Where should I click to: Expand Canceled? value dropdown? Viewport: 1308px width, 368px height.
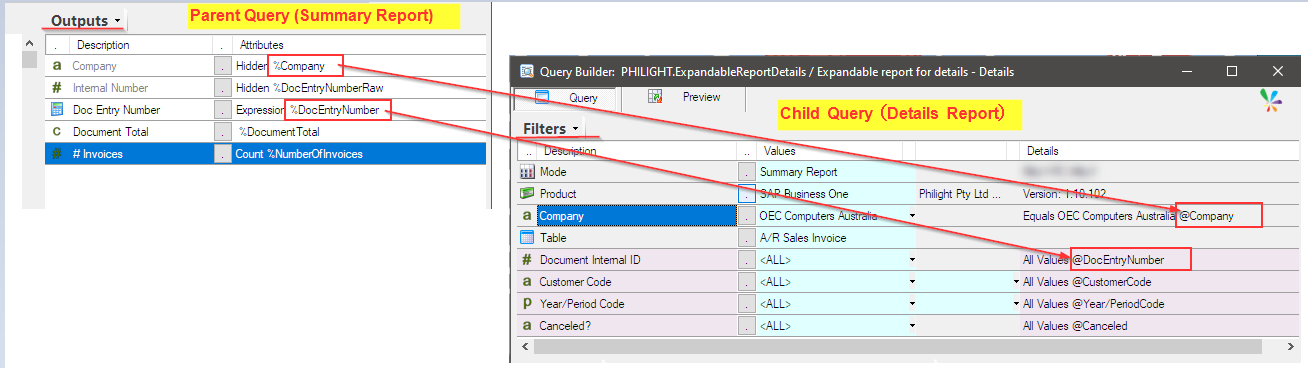click(x=911, y=326)
